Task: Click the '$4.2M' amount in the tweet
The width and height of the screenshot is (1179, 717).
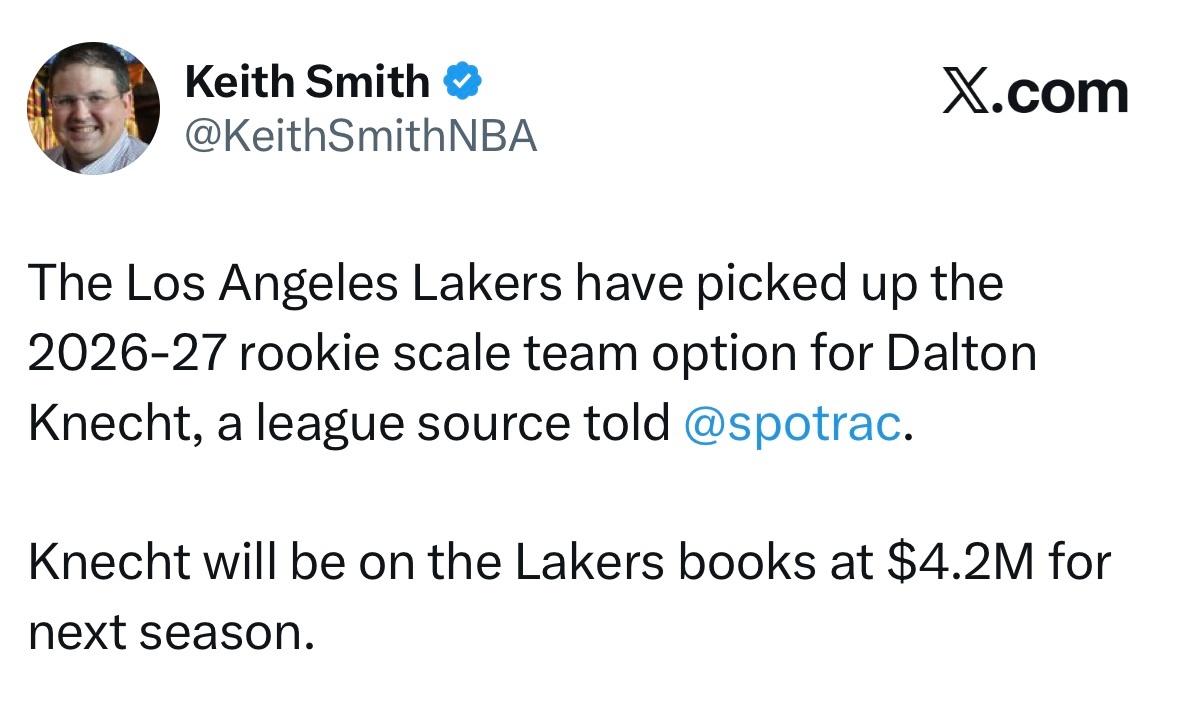Action: tap(959, 563)
